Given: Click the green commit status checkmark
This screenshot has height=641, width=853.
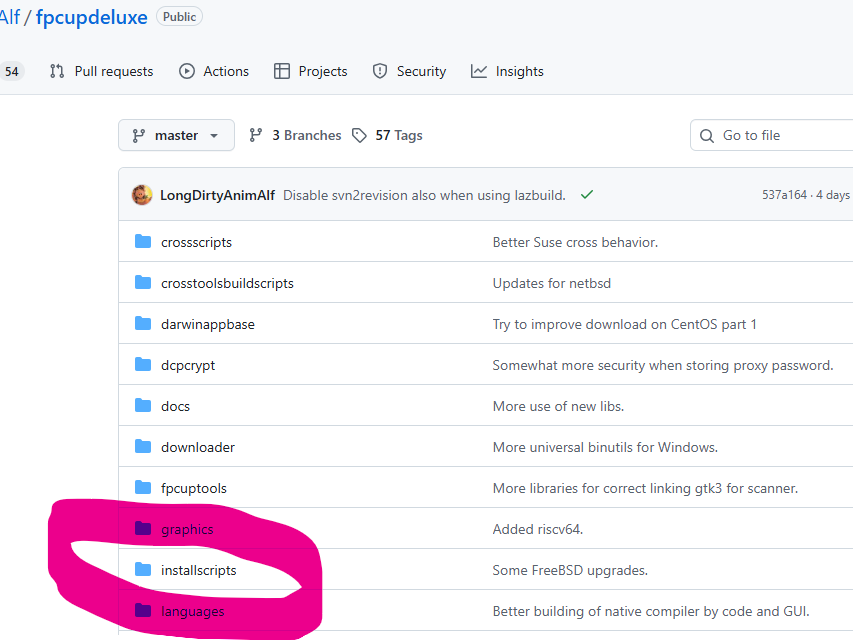Looking at the screenshot, I should [x=586, y=195].
